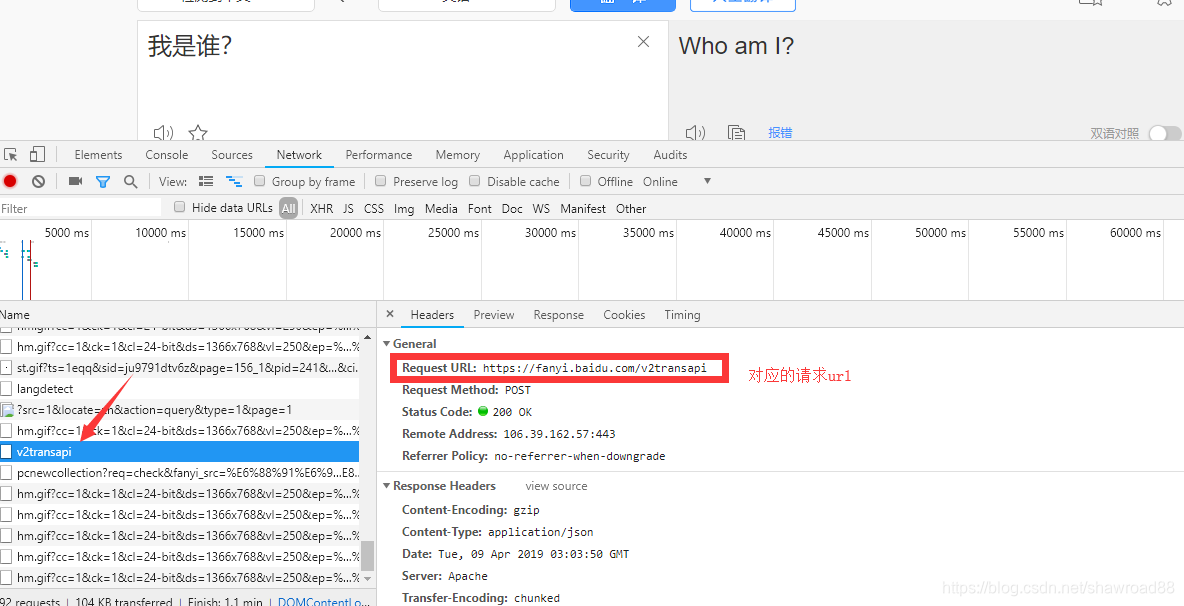Switch to the Preview detail tab

tap(494, 315)
